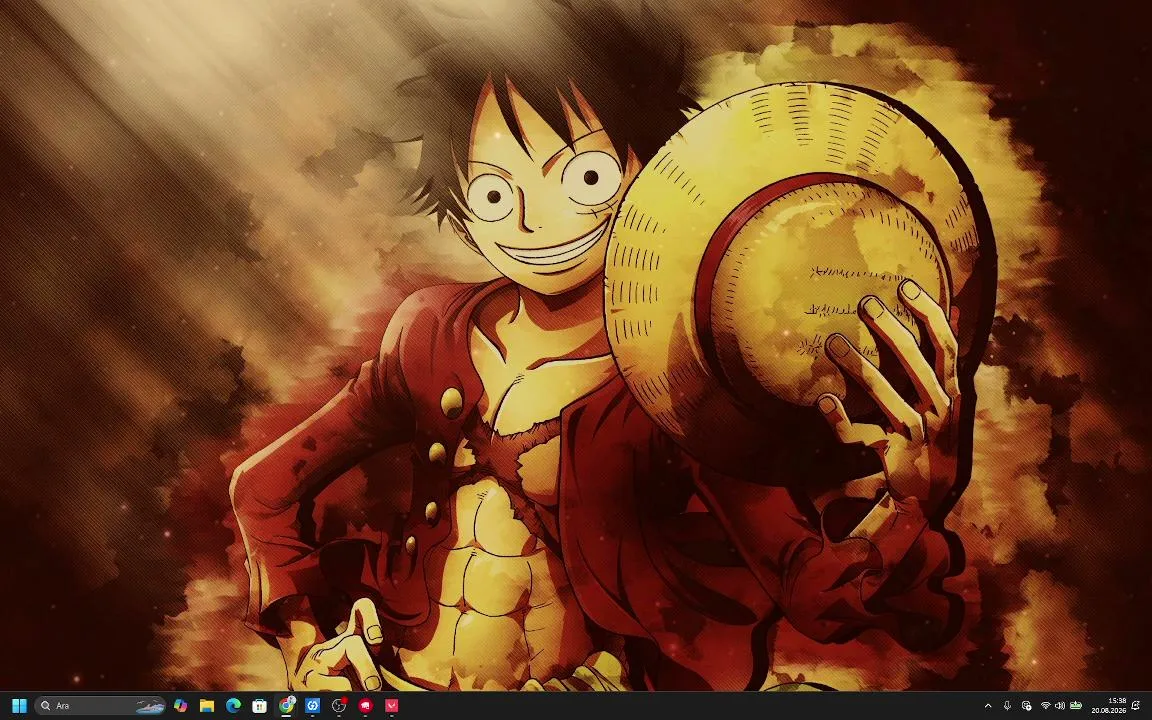Show hidden system tray icons
The image size is (1152, 720).
pyautogui.click(x=988, y=706)
